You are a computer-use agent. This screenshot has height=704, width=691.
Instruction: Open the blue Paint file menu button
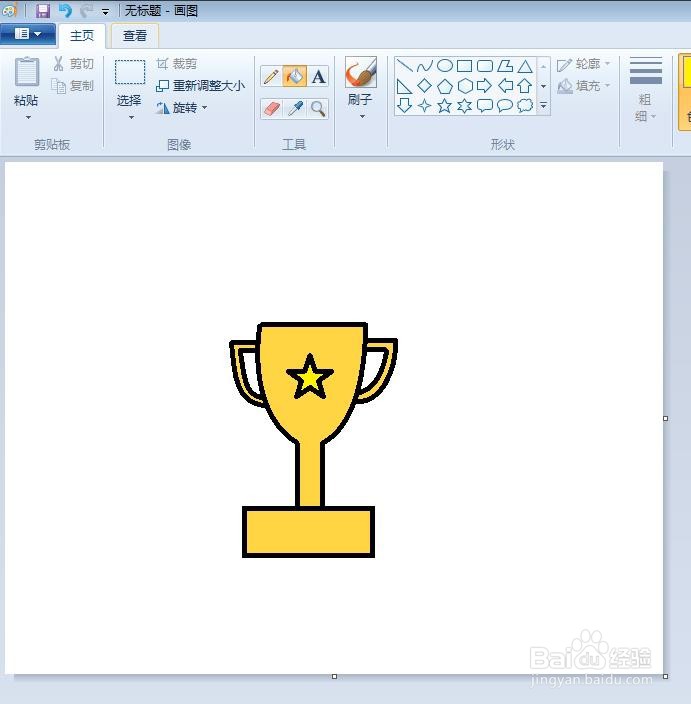(28, 34)
